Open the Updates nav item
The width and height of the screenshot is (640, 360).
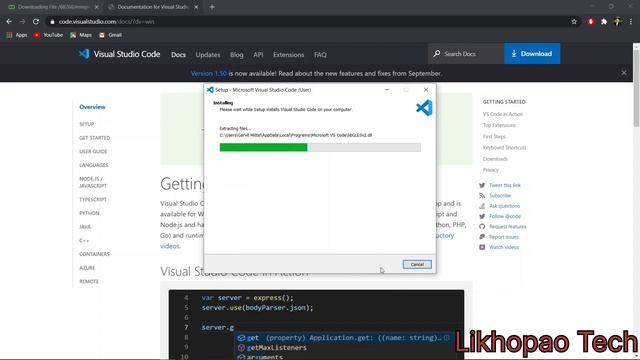[x=208, y=55]
